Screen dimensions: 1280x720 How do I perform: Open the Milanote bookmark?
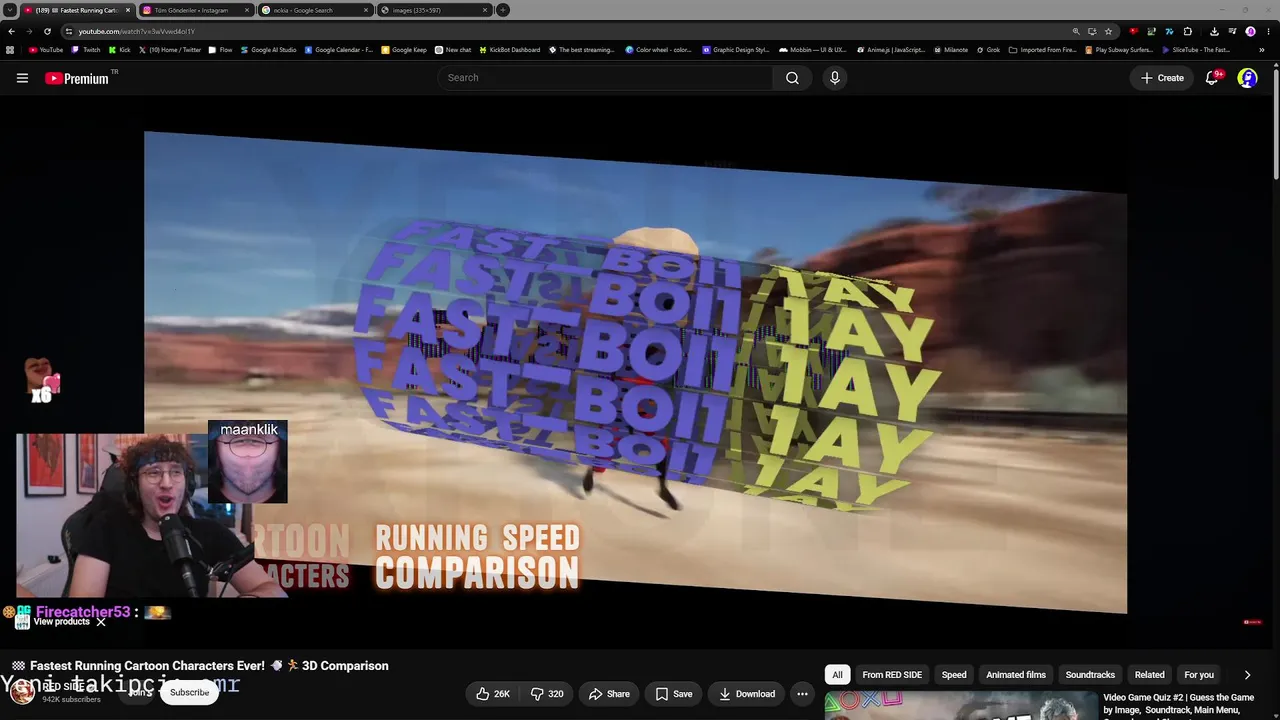pos(950,50)
